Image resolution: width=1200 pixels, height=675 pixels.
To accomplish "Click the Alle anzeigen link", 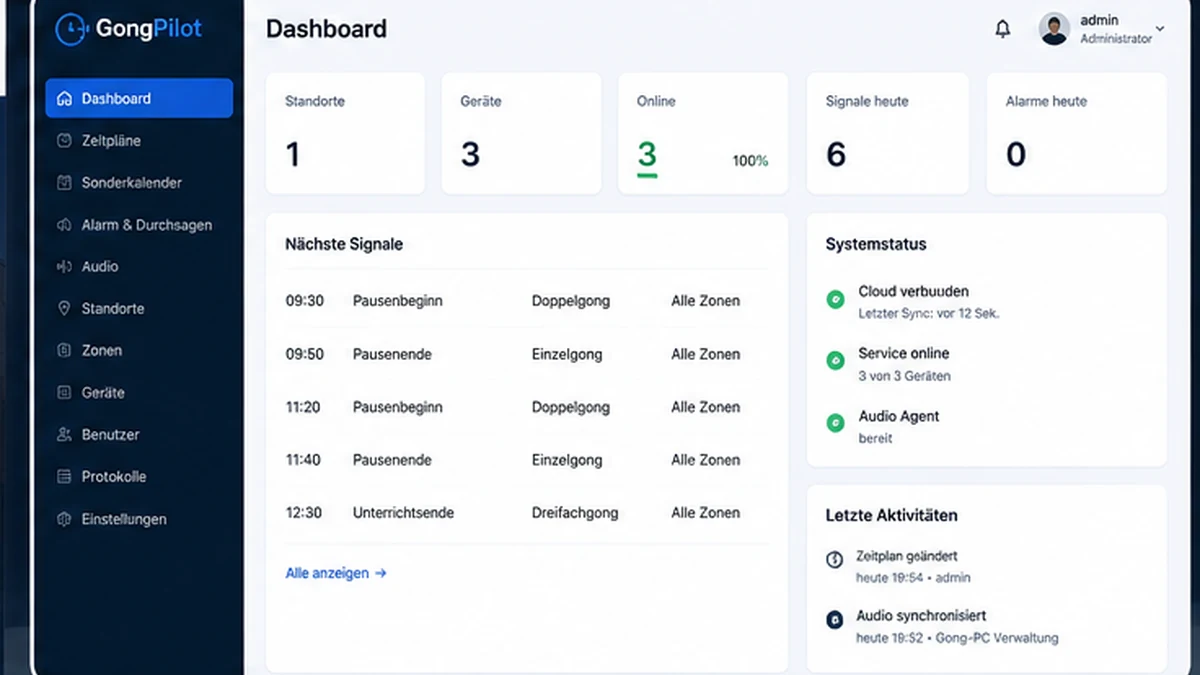I will pyautogui.click(x=336, y=573).
